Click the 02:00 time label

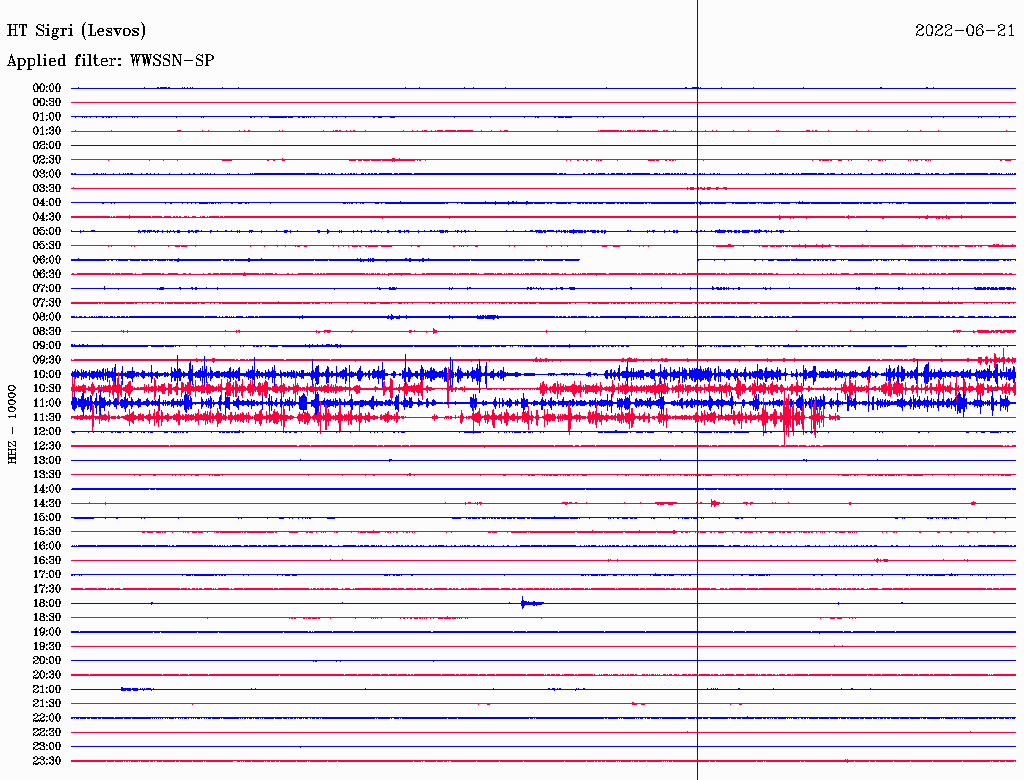47,145
